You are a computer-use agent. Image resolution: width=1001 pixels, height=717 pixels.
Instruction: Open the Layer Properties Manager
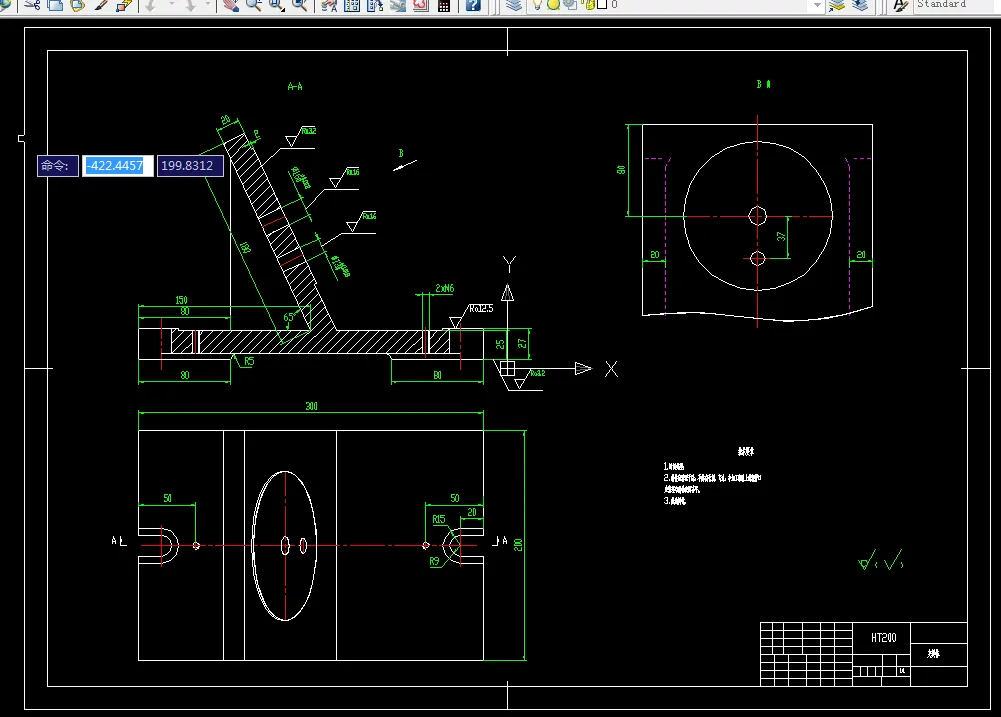514,5
